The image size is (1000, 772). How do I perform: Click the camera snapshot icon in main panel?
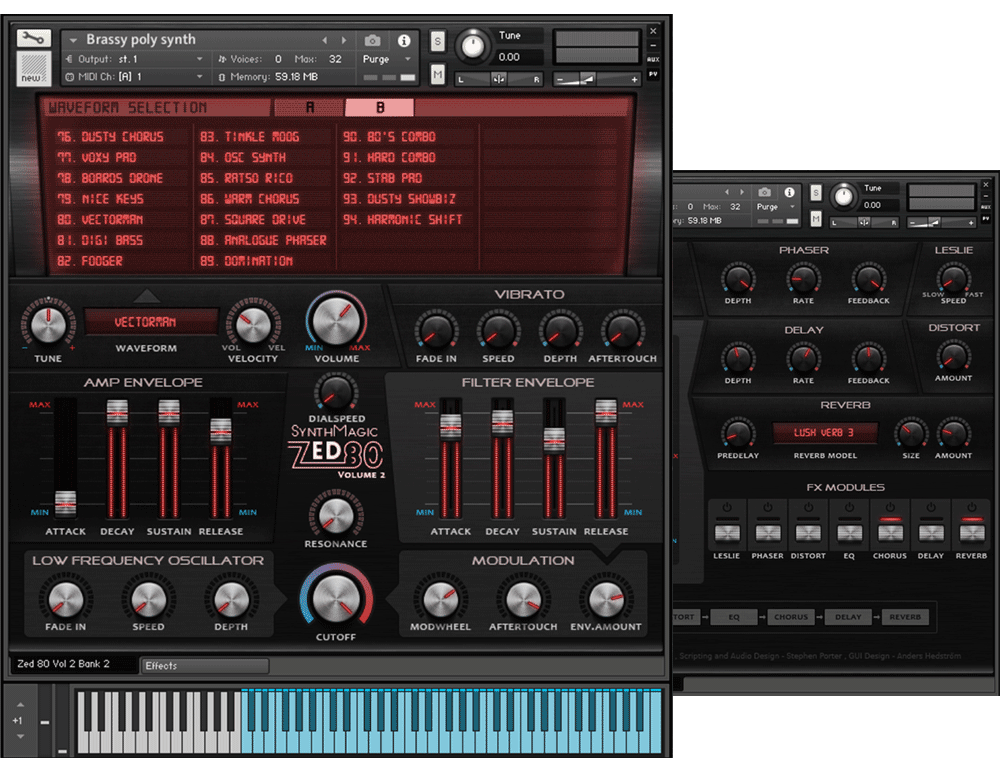pyautogui.click(x=372, y=41)
